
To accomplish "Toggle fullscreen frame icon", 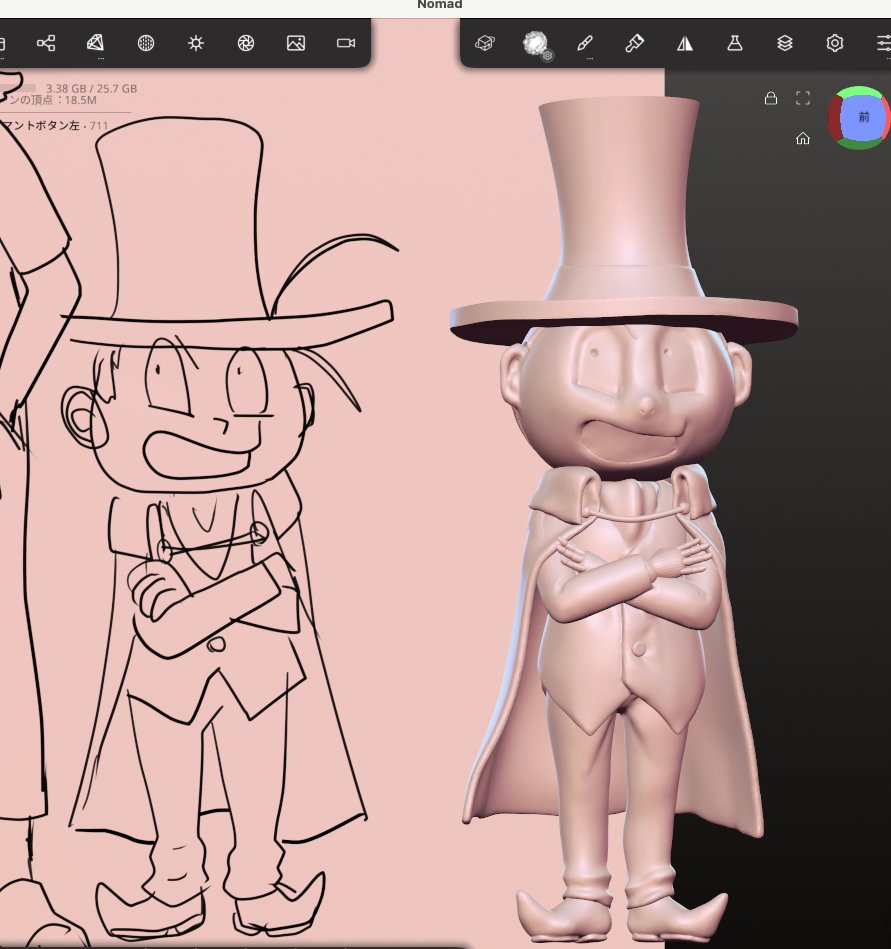I will [803, 98].
